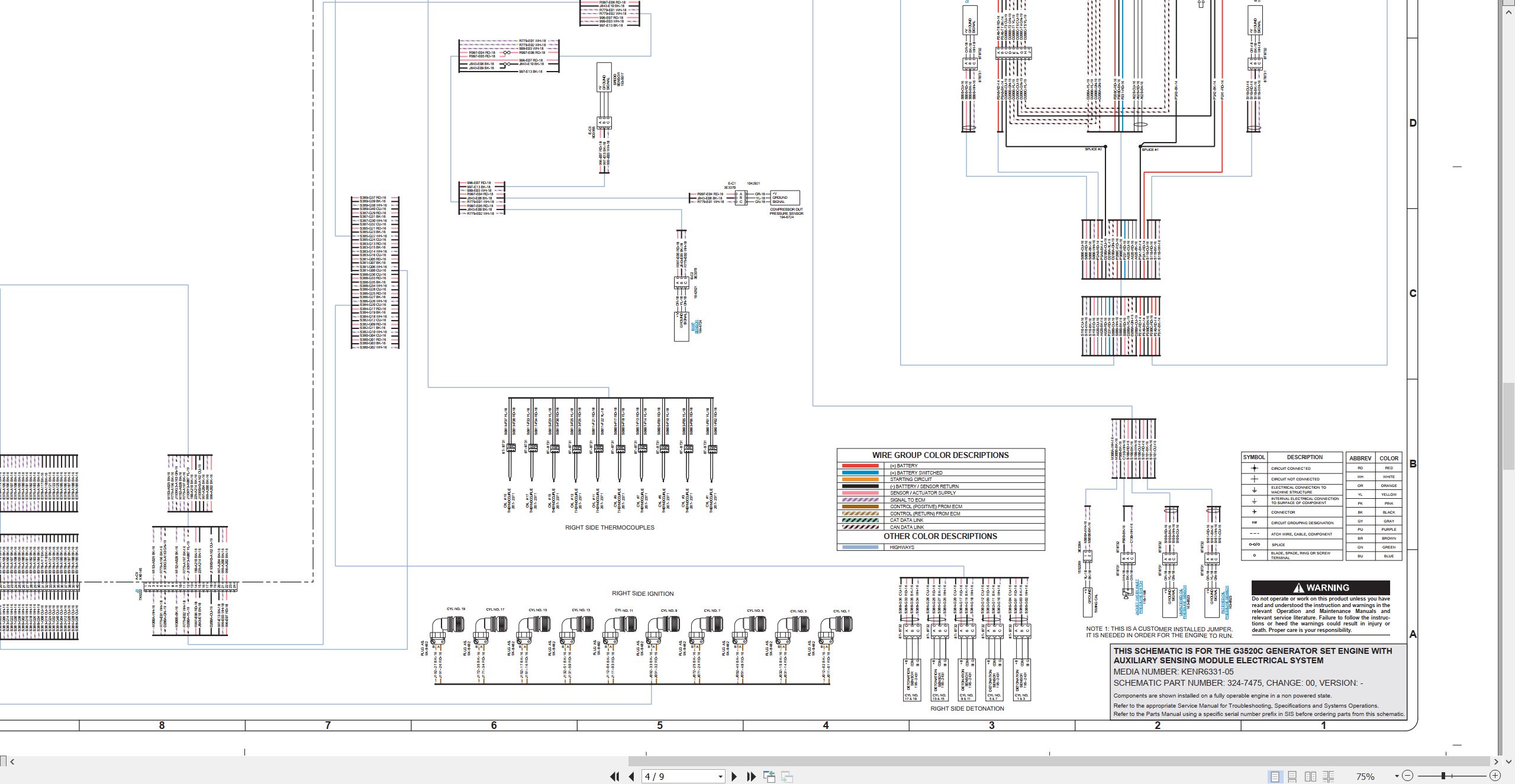The image size is (1515, 784).
Task: Open the page number dropdown
Action: coord(720,777)
